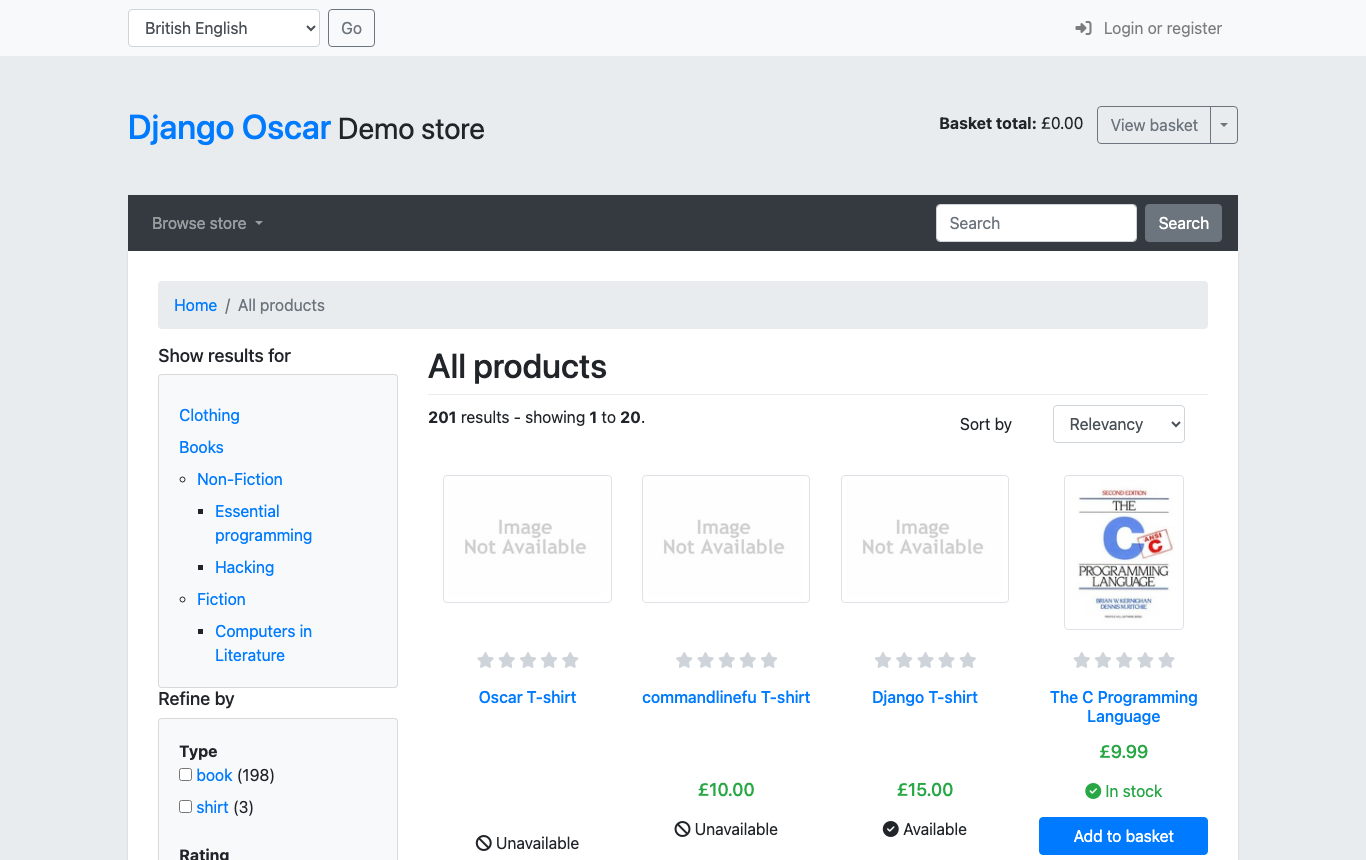This screenshot has width=1366, height=860.
Task: Click the Home breadcrumb link
Action: pos(195,305)
